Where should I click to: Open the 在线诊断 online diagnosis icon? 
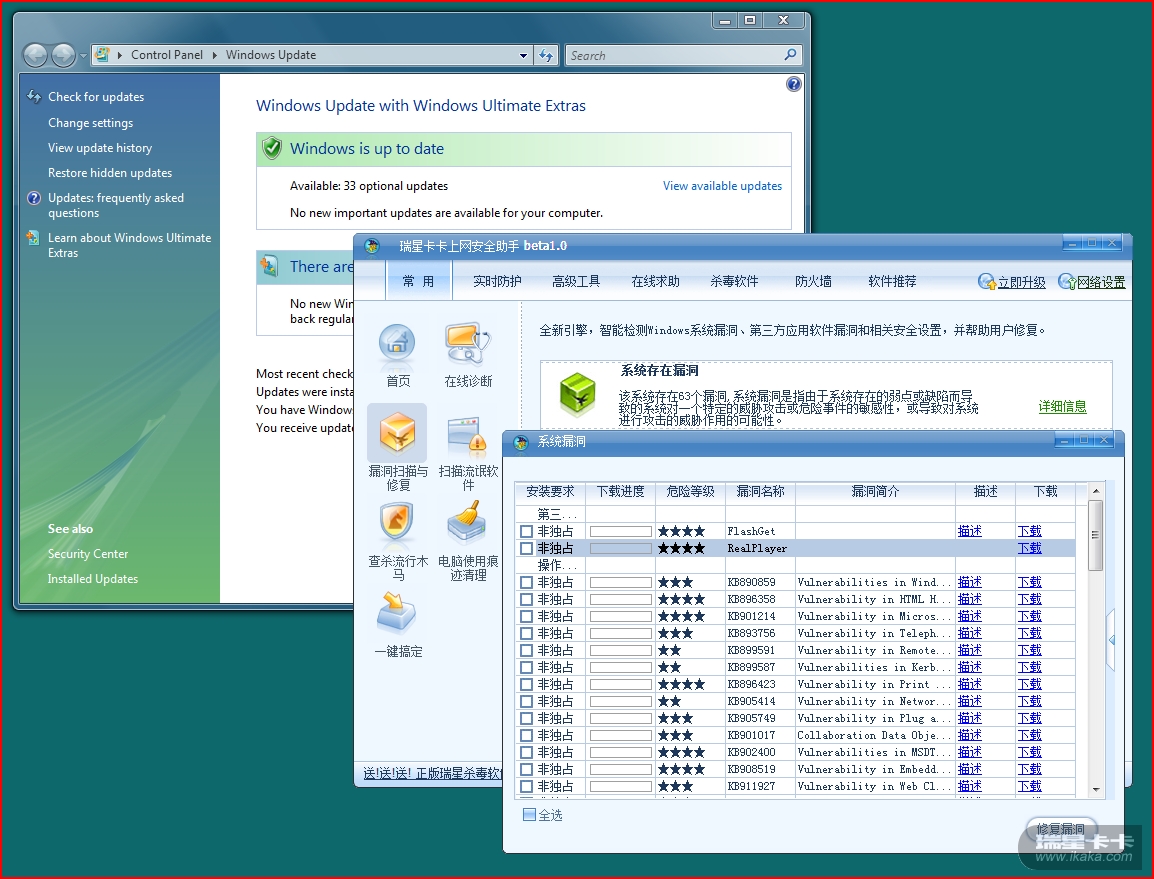(x=467, y=343)
